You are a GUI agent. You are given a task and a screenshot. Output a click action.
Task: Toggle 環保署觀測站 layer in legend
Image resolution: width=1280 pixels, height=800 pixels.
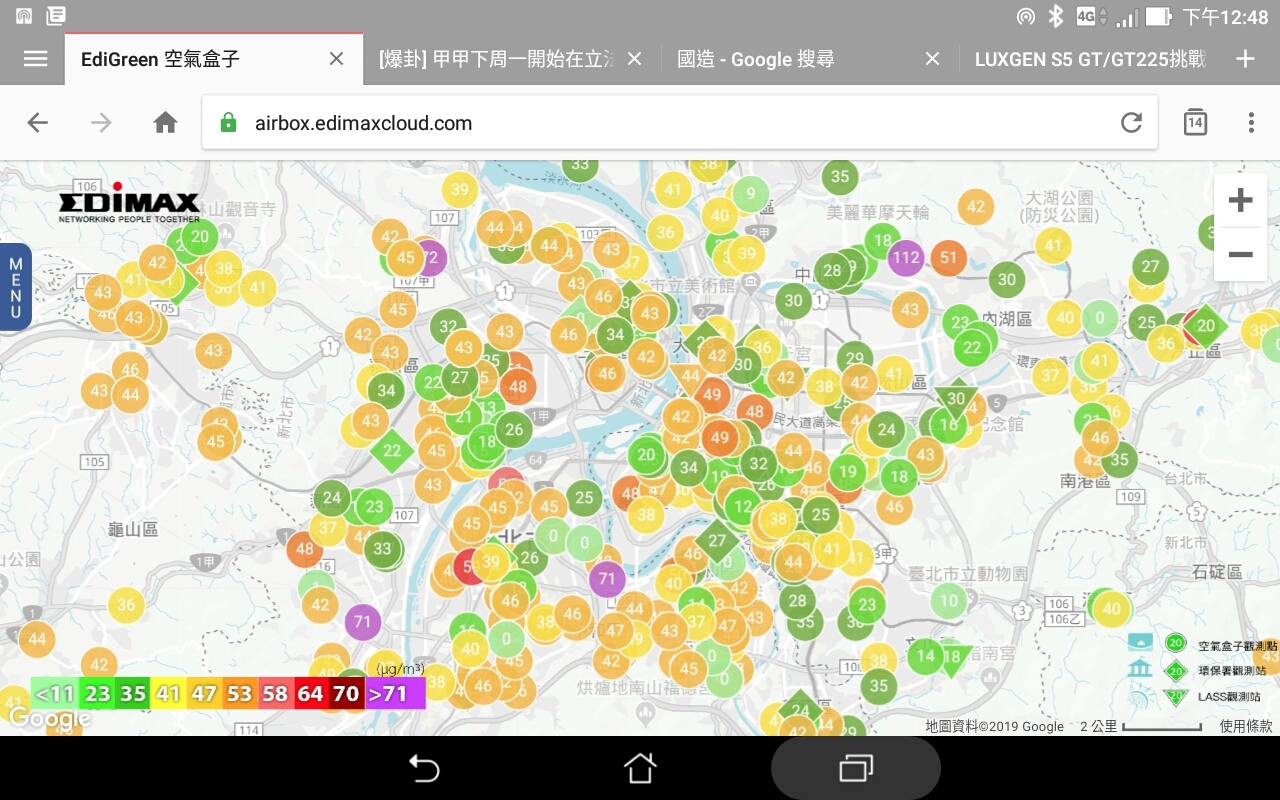1204,671
